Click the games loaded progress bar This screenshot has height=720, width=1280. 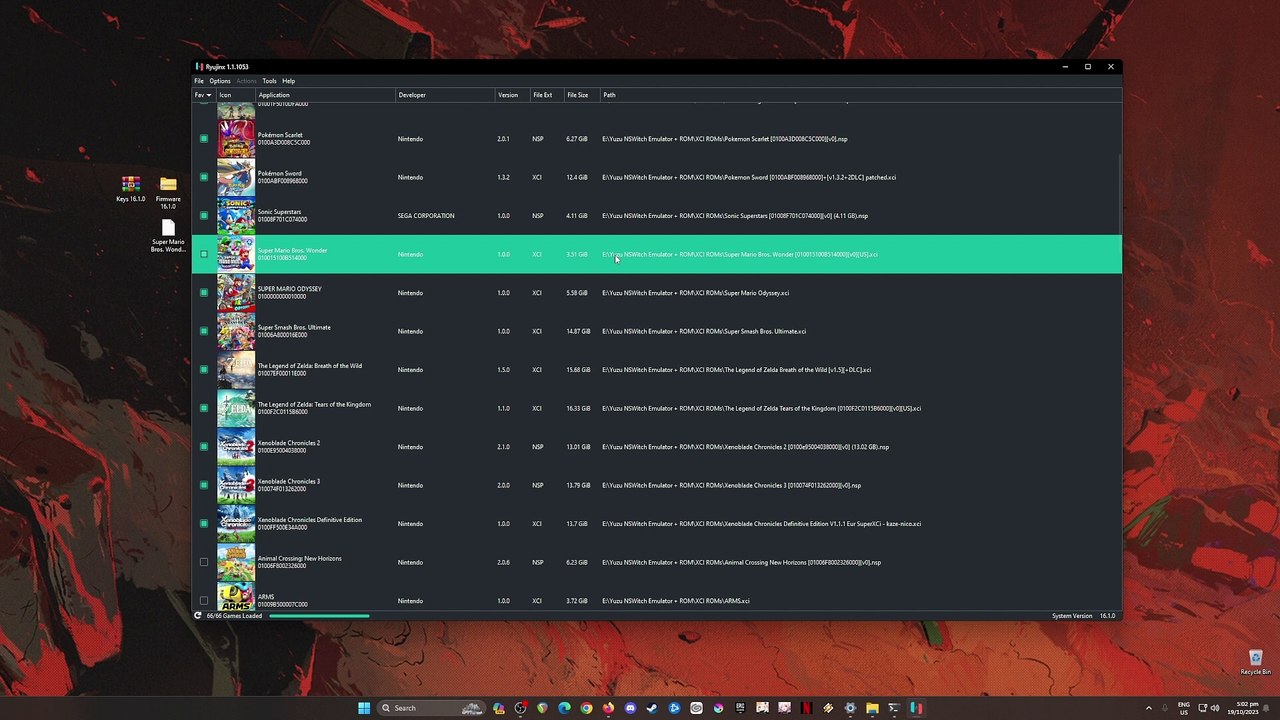[x=318, y=616]
